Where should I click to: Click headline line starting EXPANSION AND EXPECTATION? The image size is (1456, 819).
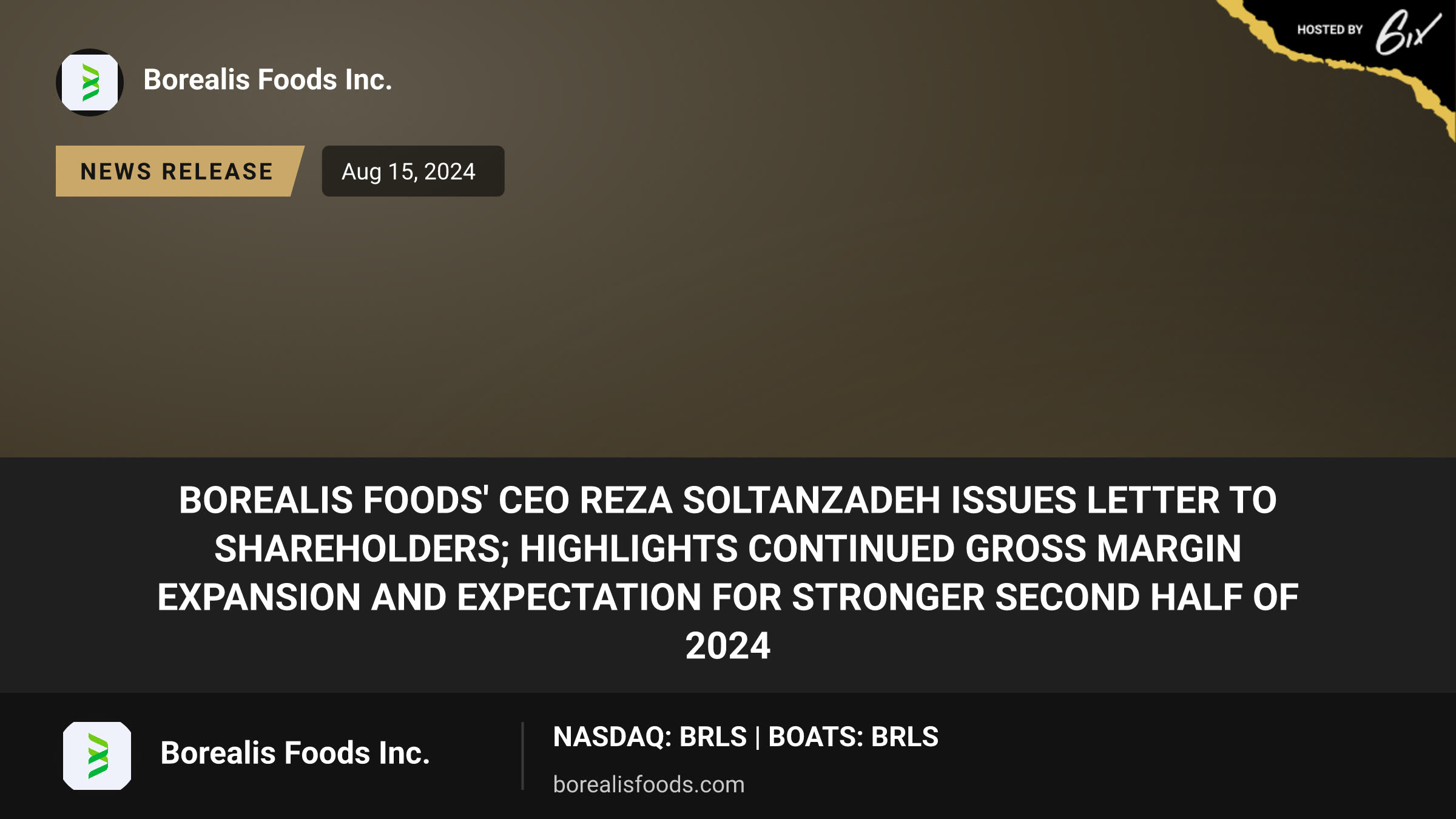pos(728,597)
